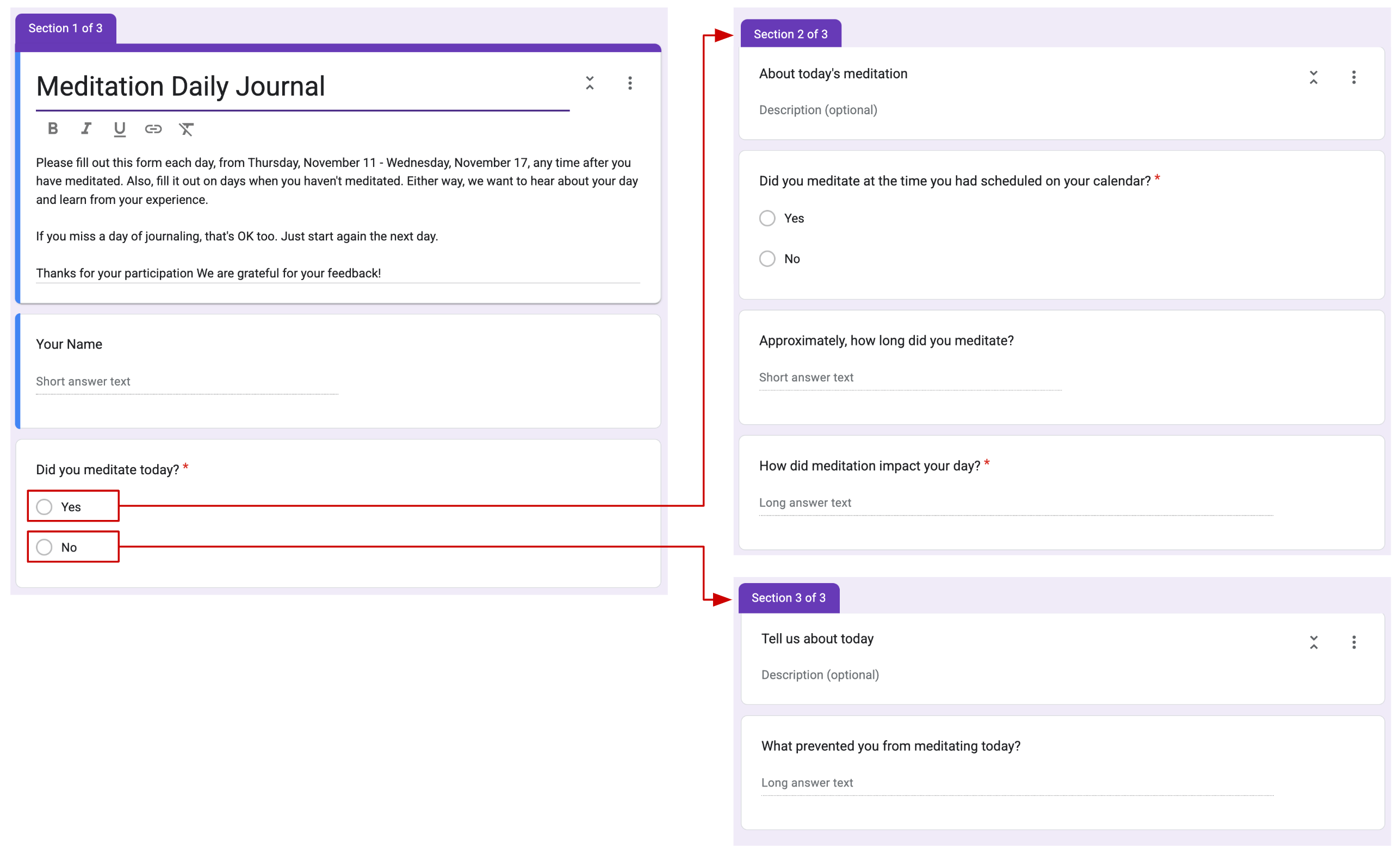Apply bold formatting in the description toolbar

[x=52, y=128]
